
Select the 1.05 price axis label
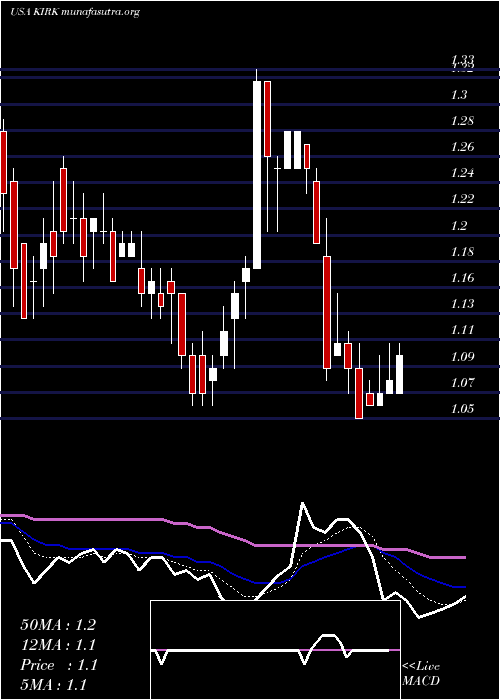coord(462,408)
